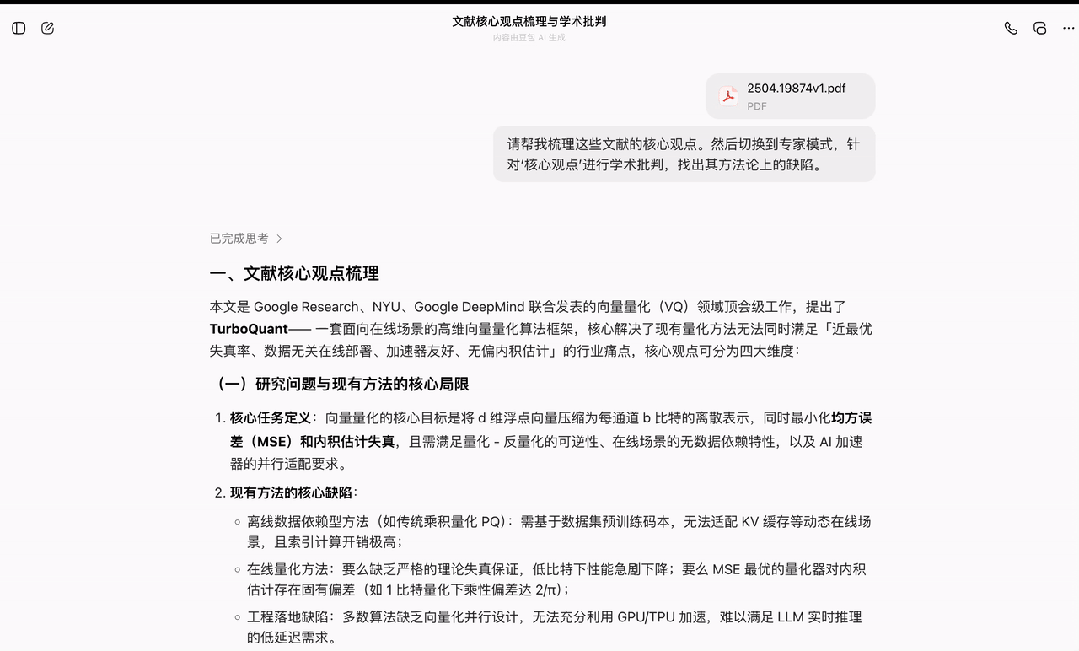
Task: Expand the 已完成思考 chevron
Action: (x=279, y=239)
